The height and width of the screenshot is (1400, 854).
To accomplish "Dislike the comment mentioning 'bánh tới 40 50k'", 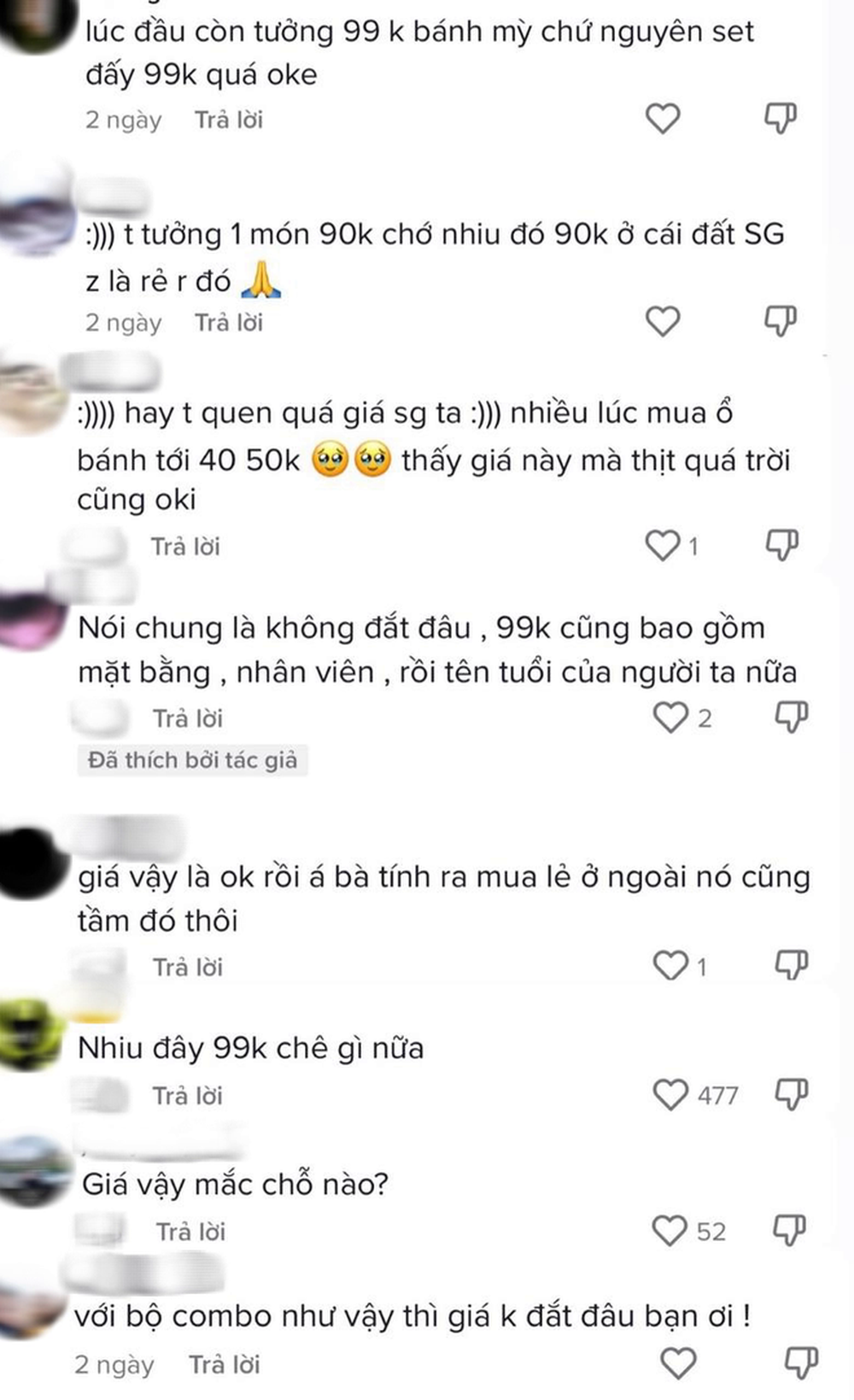I will tap(782, 545).
